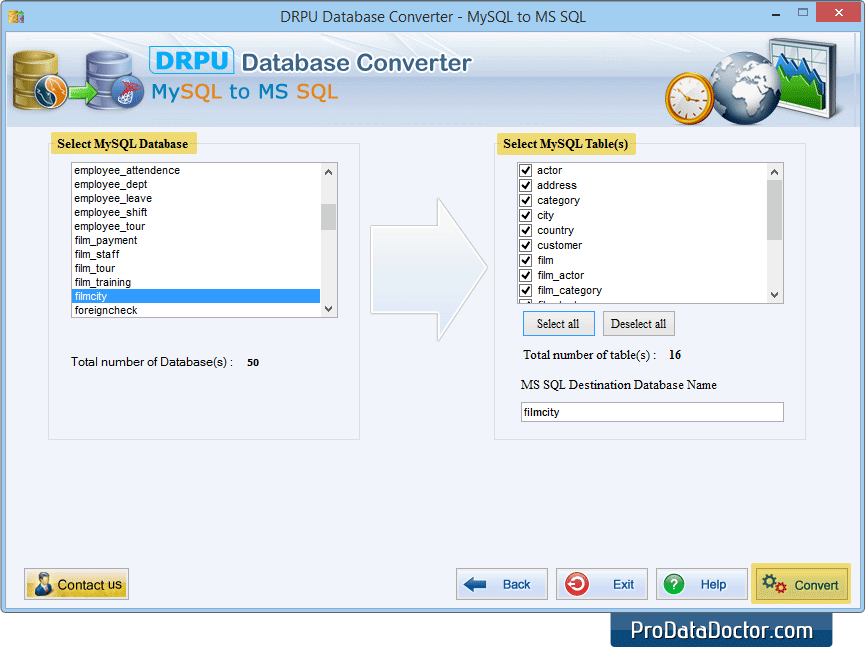Select film_training database
This screenshot has width=866, height=647.
click(196, 282)
